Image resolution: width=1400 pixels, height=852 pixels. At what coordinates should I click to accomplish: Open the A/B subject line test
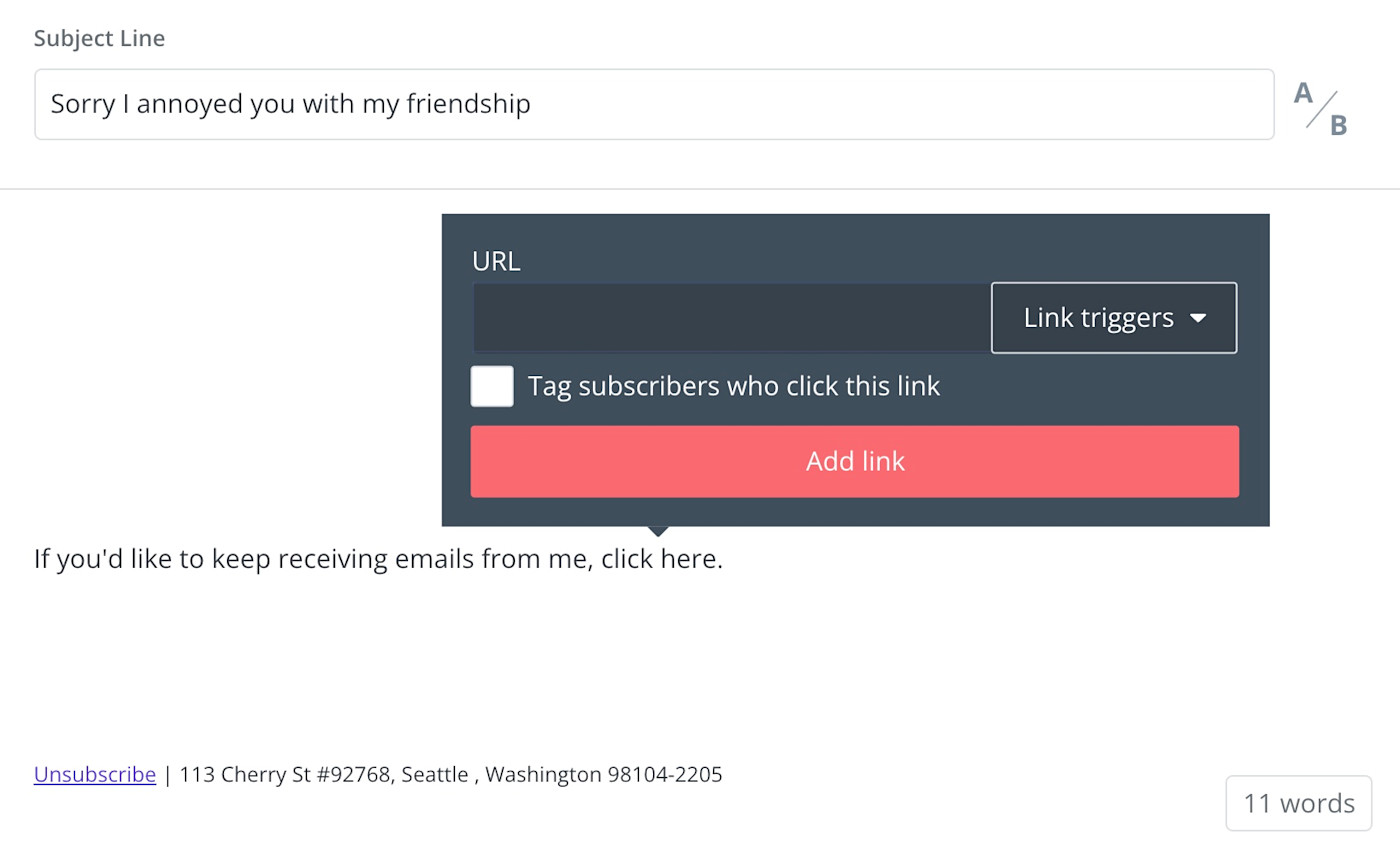[x=1320, y=108]
